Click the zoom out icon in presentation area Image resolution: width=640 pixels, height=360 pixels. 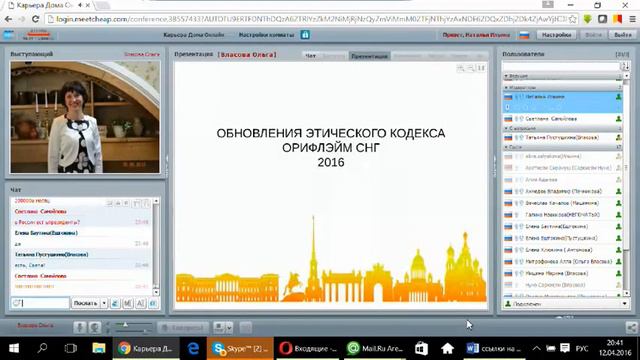[471, 68]
